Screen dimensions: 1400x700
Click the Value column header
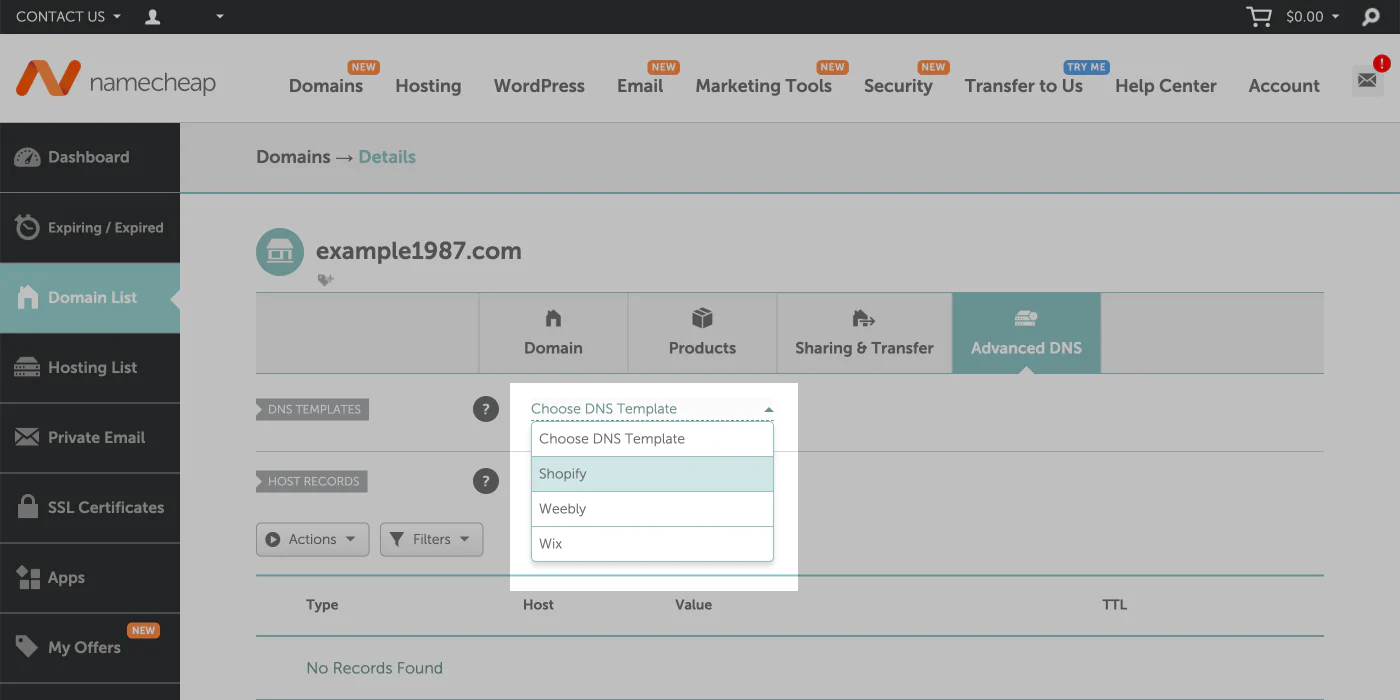pos(693,605)
